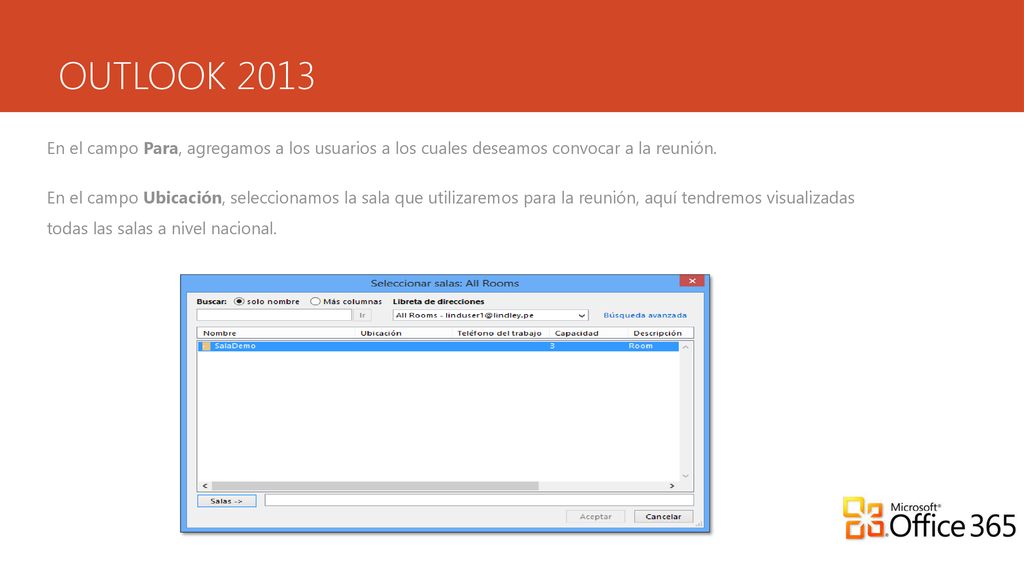
Task: Click the horizontal scrollbar left arrow
Action: (205, 486)
